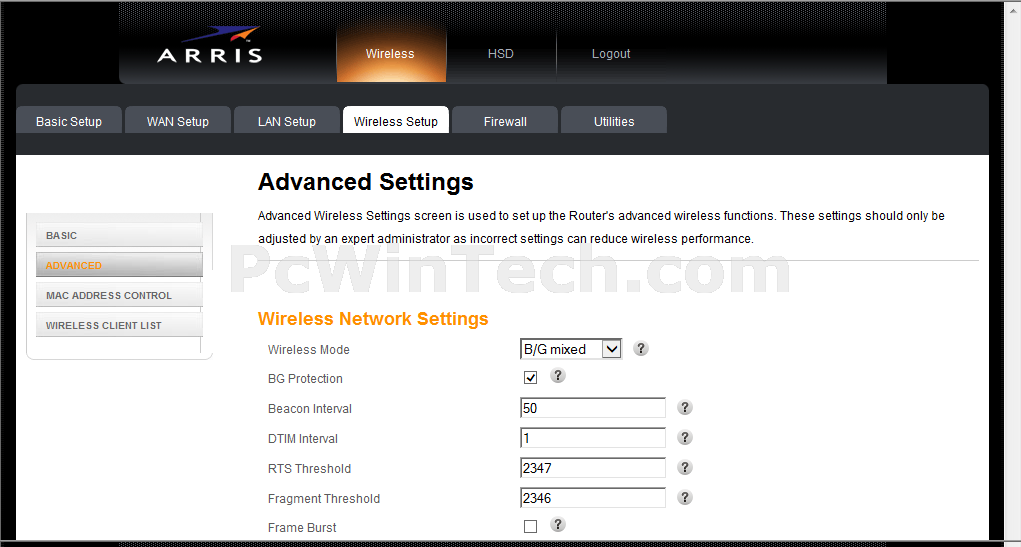This screenshot has width=1021, height=547.
Task: Open help icon for BG Protection
Action: pyautogui.click(x=558, y=375)
